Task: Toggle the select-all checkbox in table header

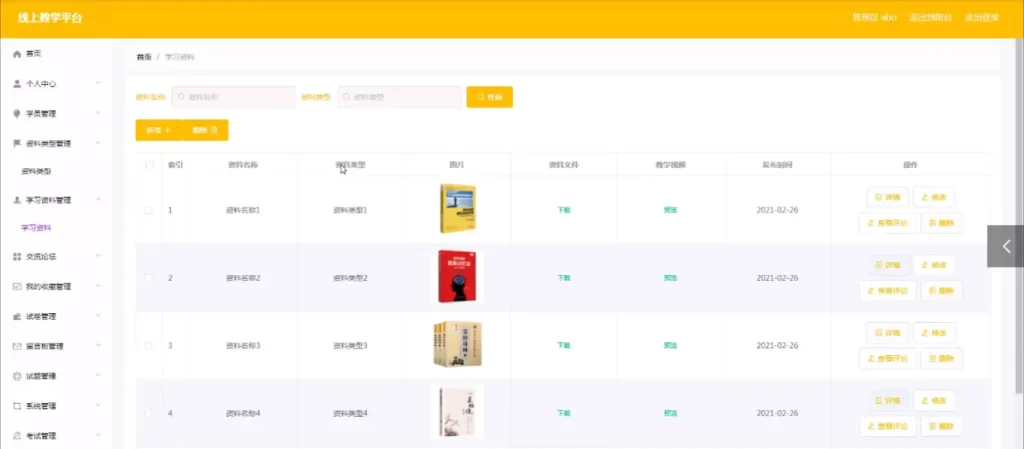Action: point(150,165)
